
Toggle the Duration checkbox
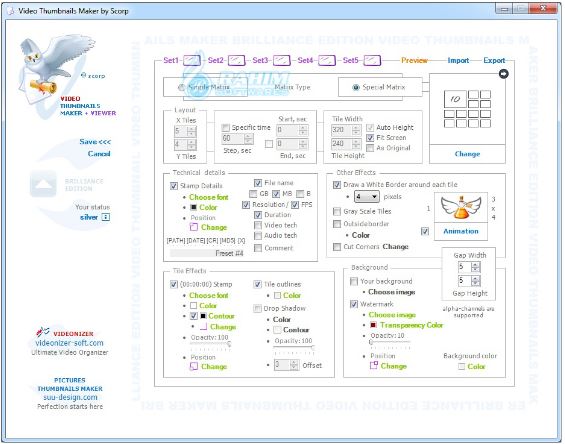pyautogui.click(x=258, y=215)
